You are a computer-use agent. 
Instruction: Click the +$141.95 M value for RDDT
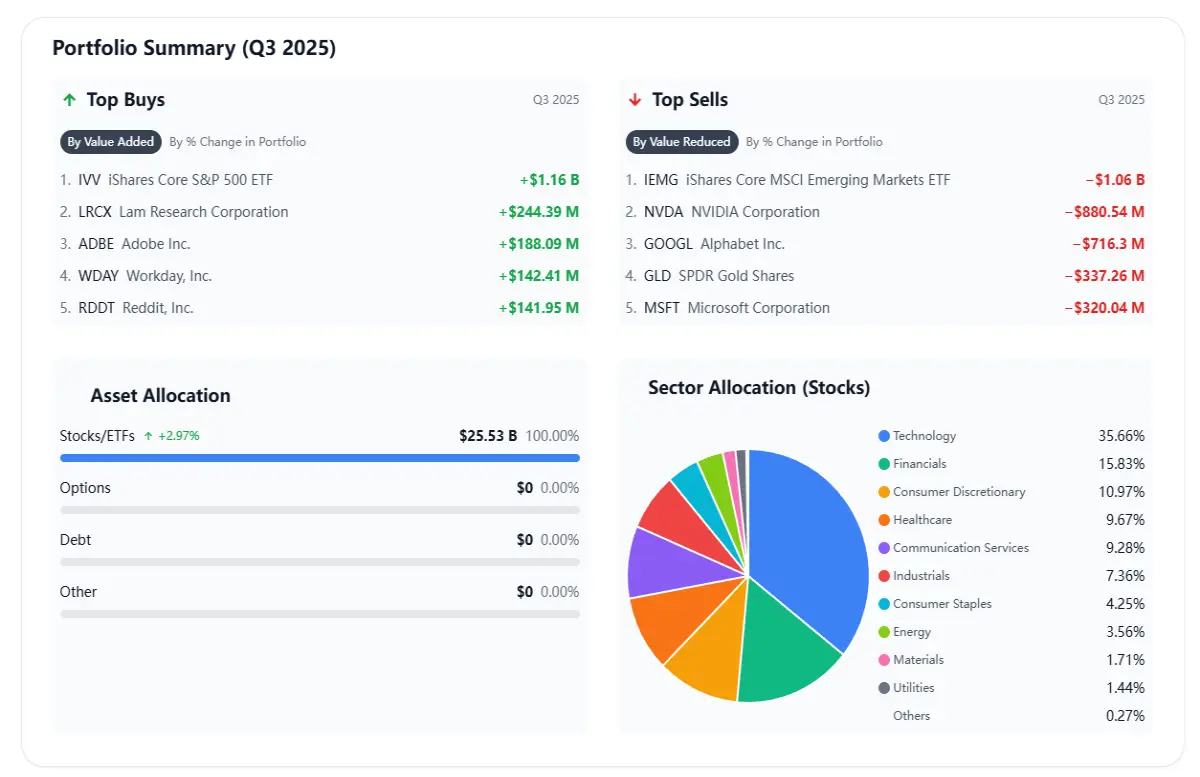(x=539, y=308)
